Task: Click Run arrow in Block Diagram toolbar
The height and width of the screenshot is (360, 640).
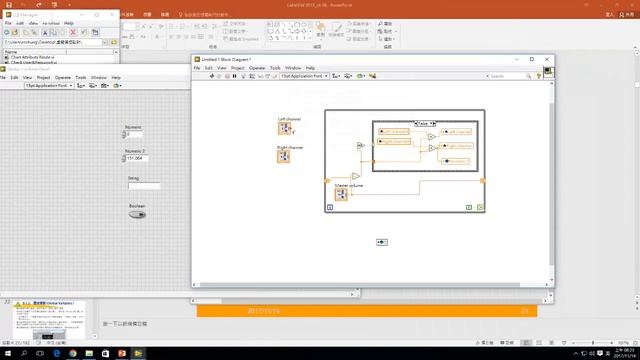Action: coord(212,76)
